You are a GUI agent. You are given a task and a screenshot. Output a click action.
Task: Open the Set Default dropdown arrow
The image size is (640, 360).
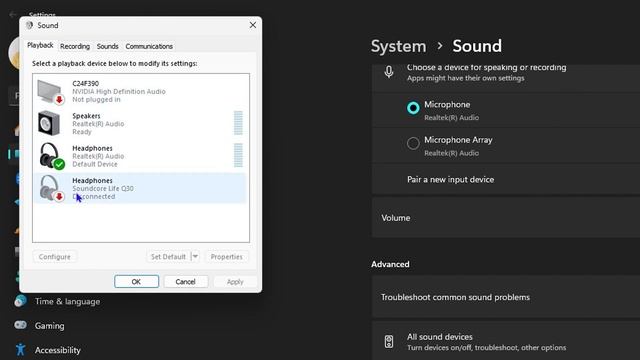[195, 256]
